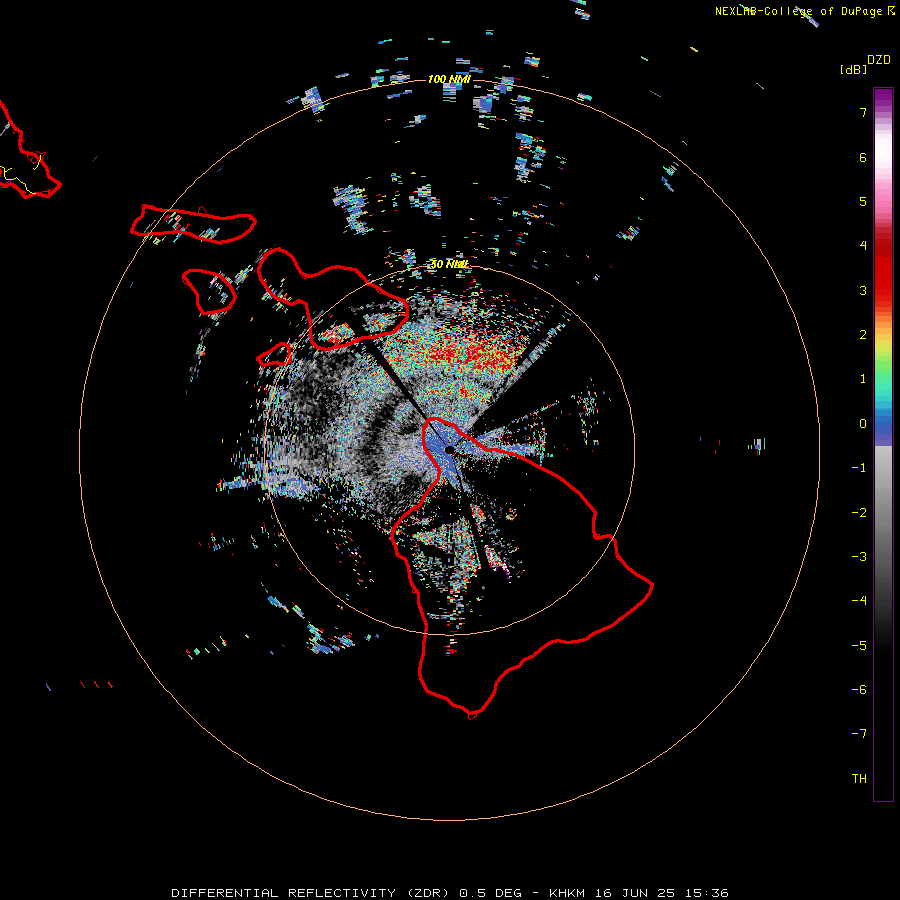Click the -7 value on color scale

pos(859,734)
